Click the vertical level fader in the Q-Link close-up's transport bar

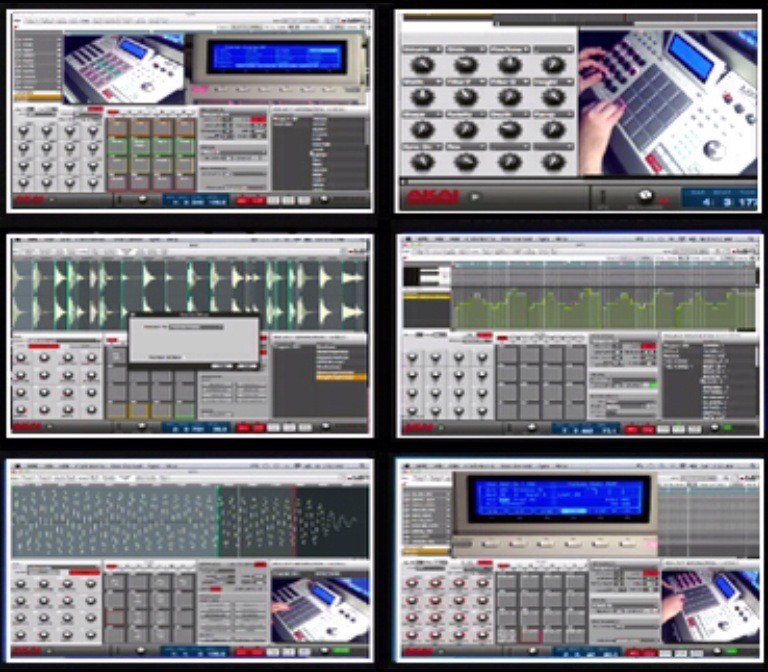pos(603,197)
